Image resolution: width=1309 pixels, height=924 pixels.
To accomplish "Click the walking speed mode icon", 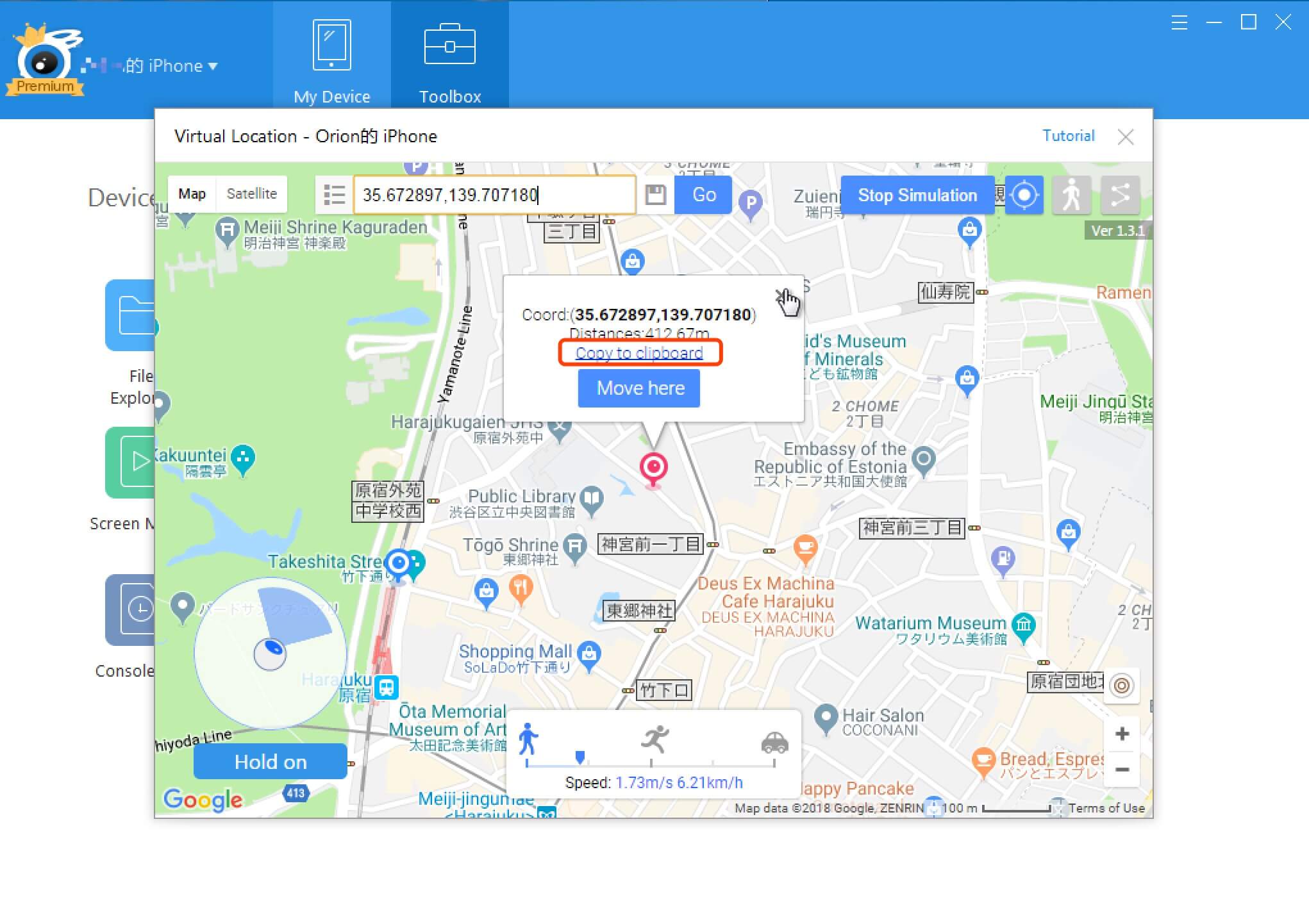I will [x=527, y=738].
